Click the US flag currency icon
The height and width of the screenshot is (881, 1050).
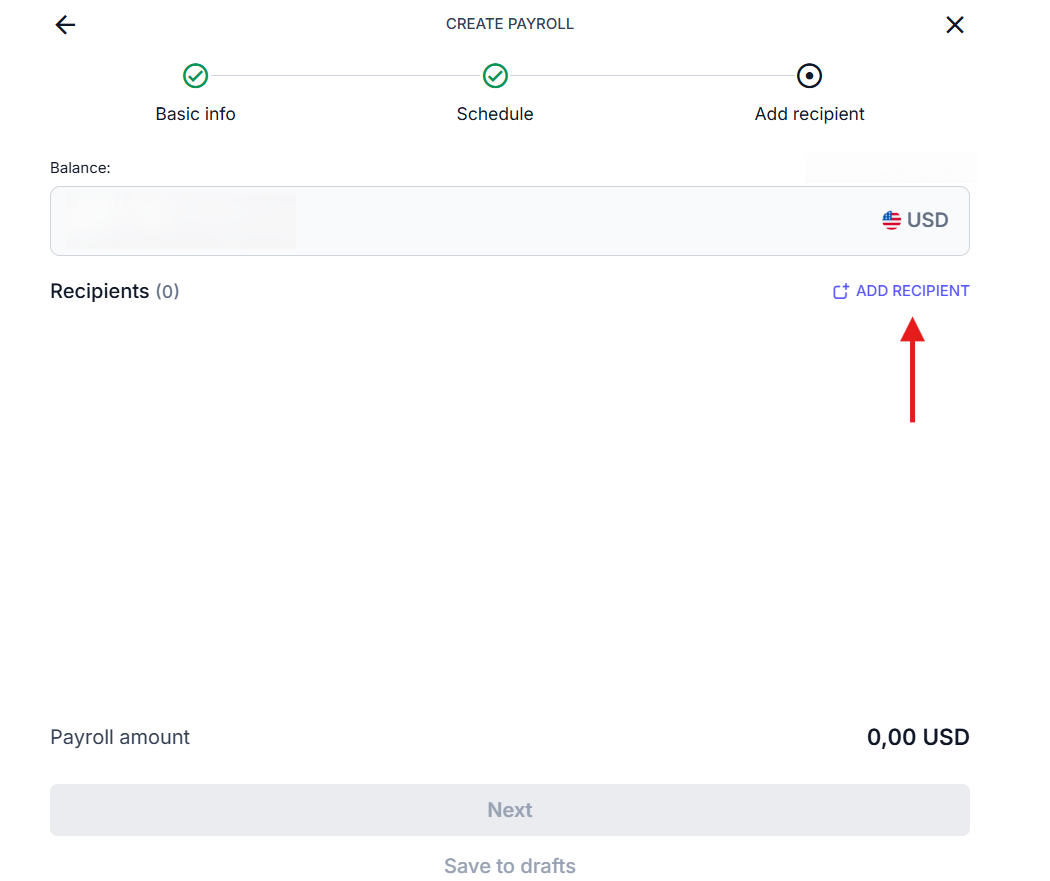pyautogui.click(x=891, y=220)
